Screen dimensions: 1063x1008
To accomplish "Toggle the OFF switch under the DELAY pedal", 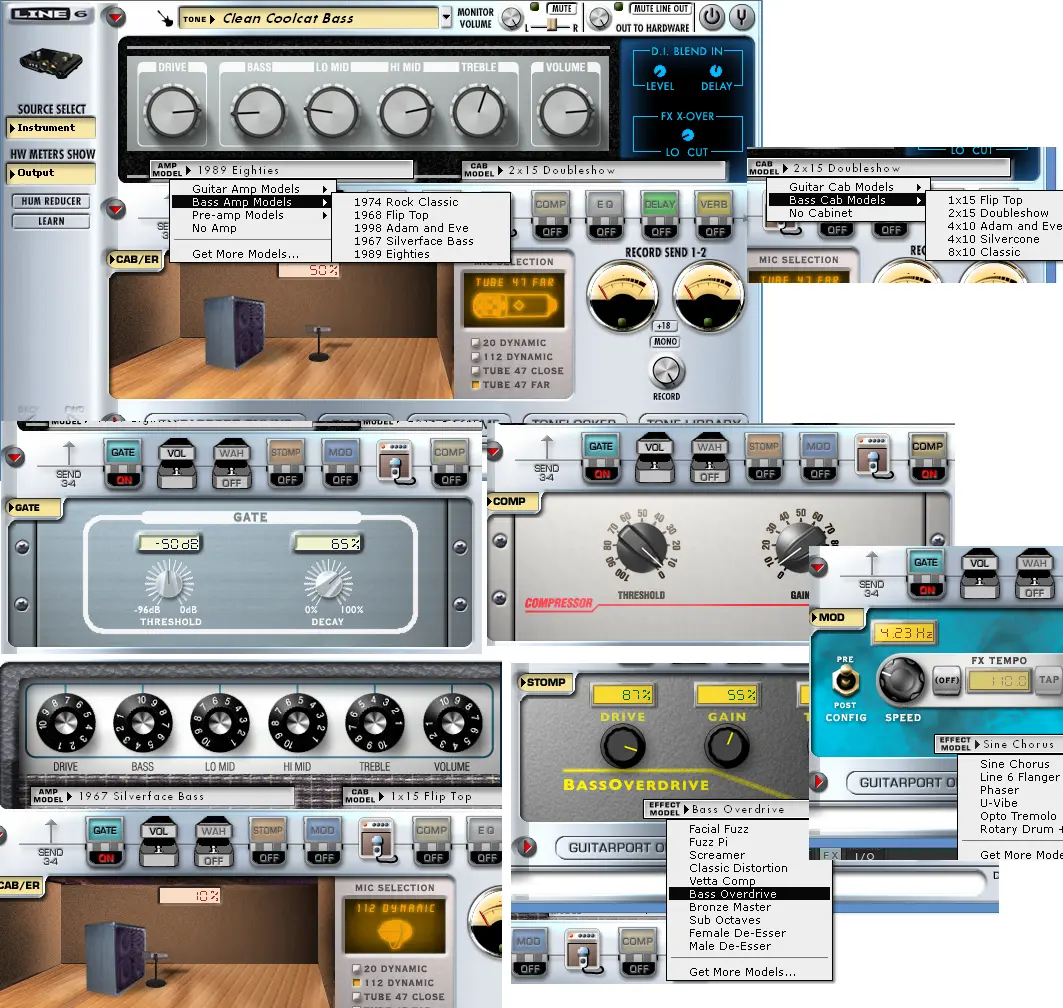I will (660, 232).
